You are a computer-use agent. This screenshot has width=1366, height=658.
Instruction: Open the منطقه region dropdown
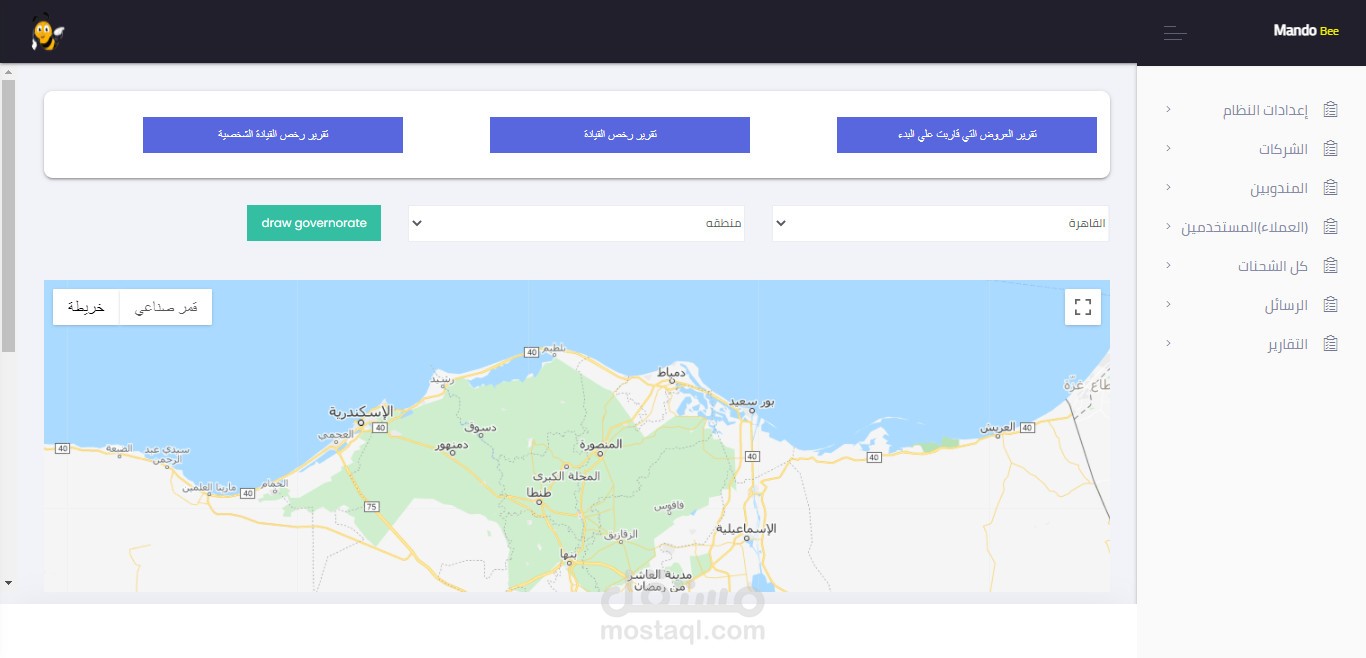click(576, 223)
